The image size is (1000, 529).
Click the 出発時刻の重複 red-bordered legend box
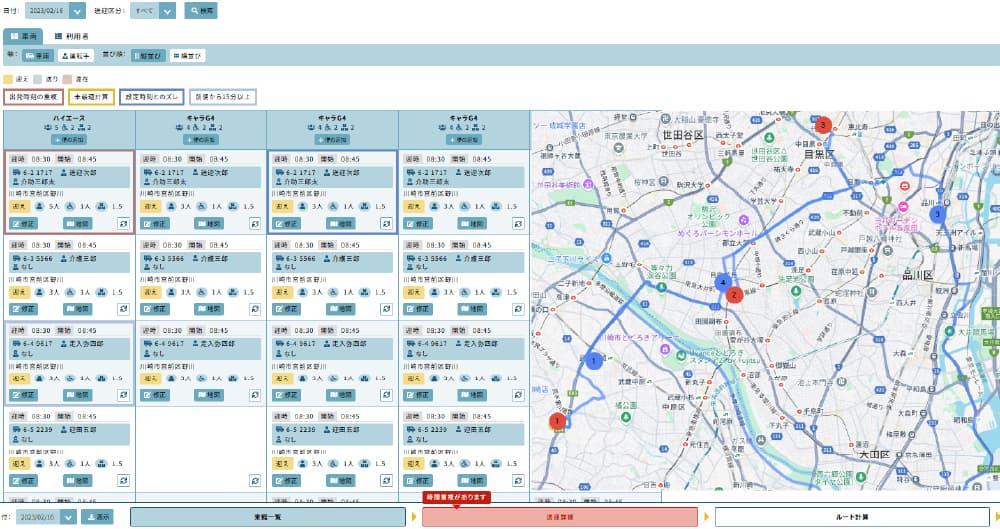coord(33,97)
